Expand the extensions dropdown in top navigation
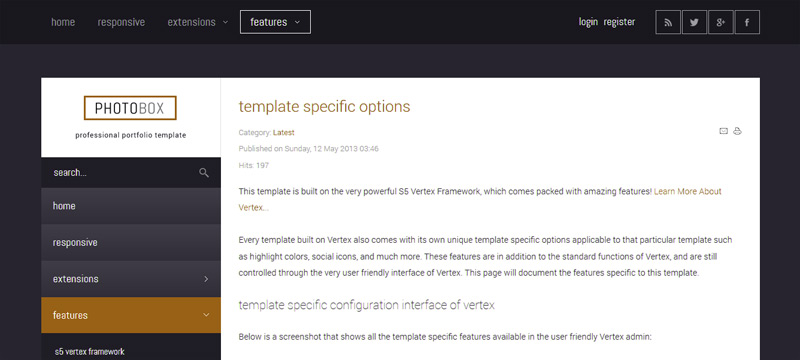The width and height of the screenshot is (800, 360). [197, 22]
